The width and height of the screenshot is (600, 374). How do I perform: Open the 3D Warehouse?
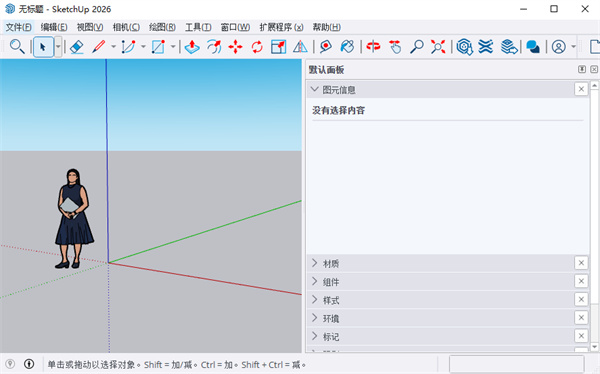point(465,47)
